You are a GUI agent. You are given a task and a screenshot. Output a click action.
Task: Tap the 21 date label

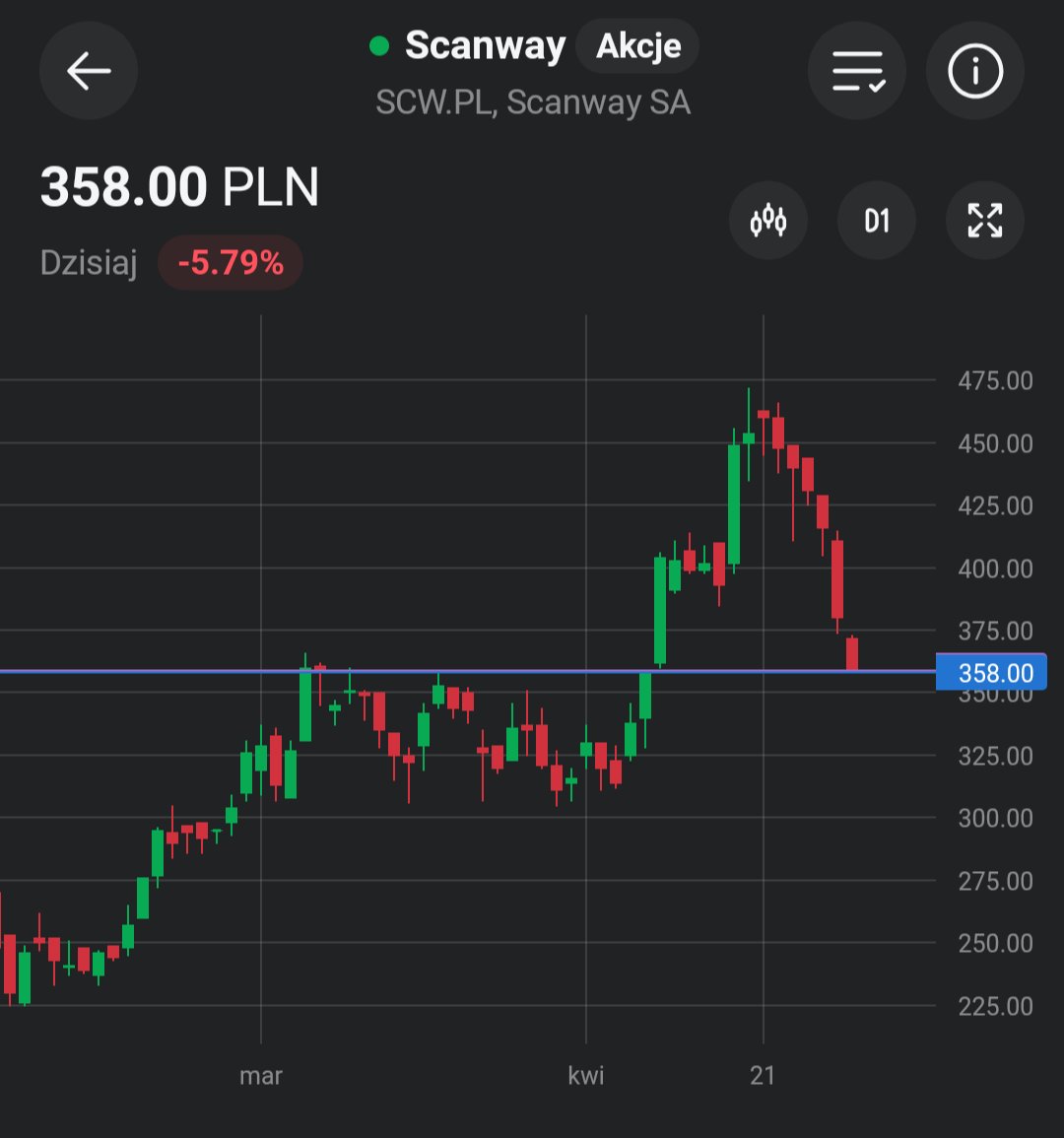(x=763, y=1076)
